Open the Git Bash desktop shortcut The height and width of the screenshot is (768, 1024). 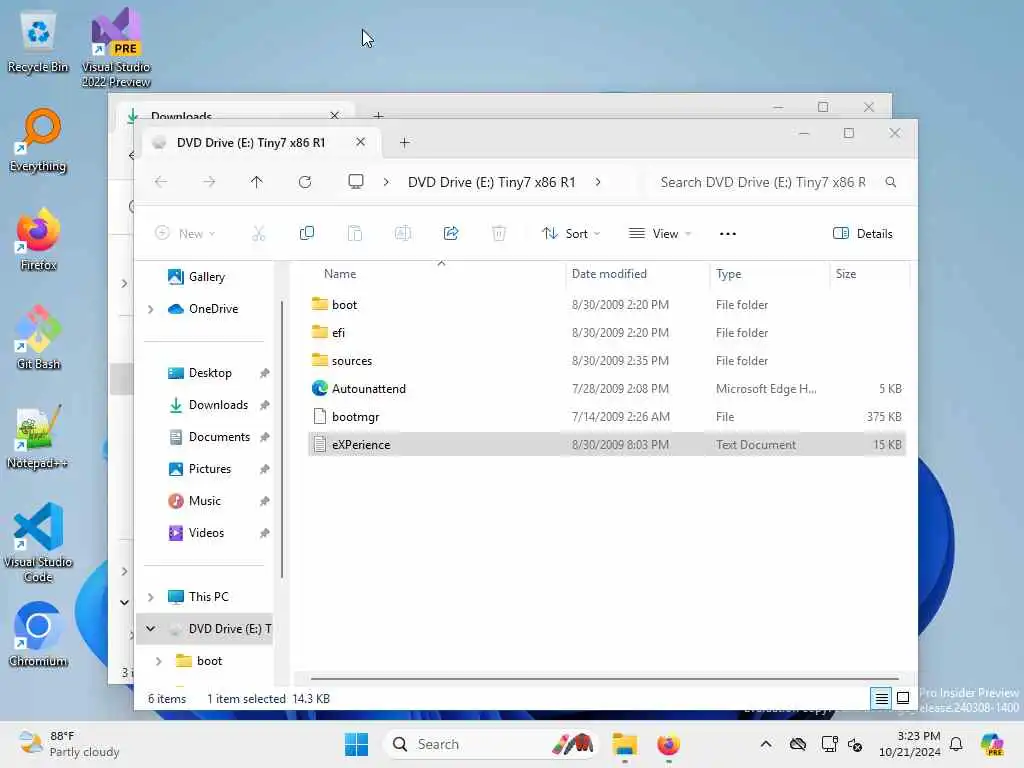point(38,338)
